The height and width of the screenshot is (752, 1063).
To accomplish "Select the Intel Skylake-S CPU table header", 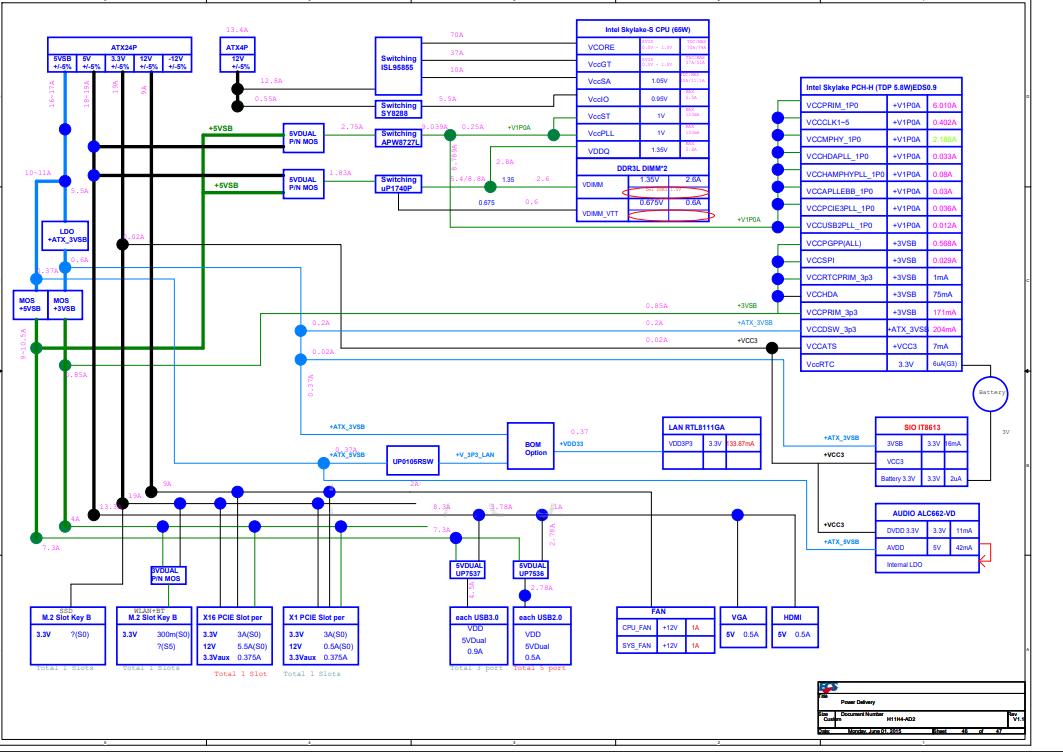I will pos(643,29).
